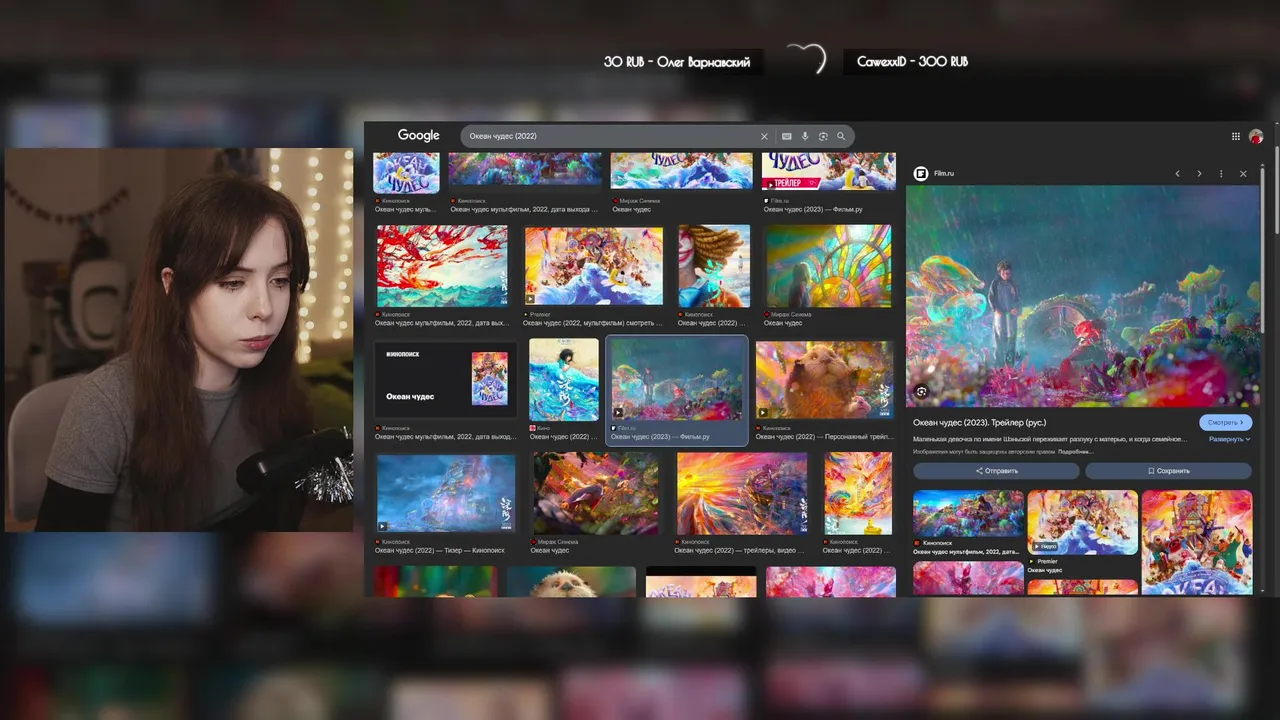Open Океан чудес (2022) — Тизер thumbnail
This screenshot has width=1280, height=720.
[446, 493]
